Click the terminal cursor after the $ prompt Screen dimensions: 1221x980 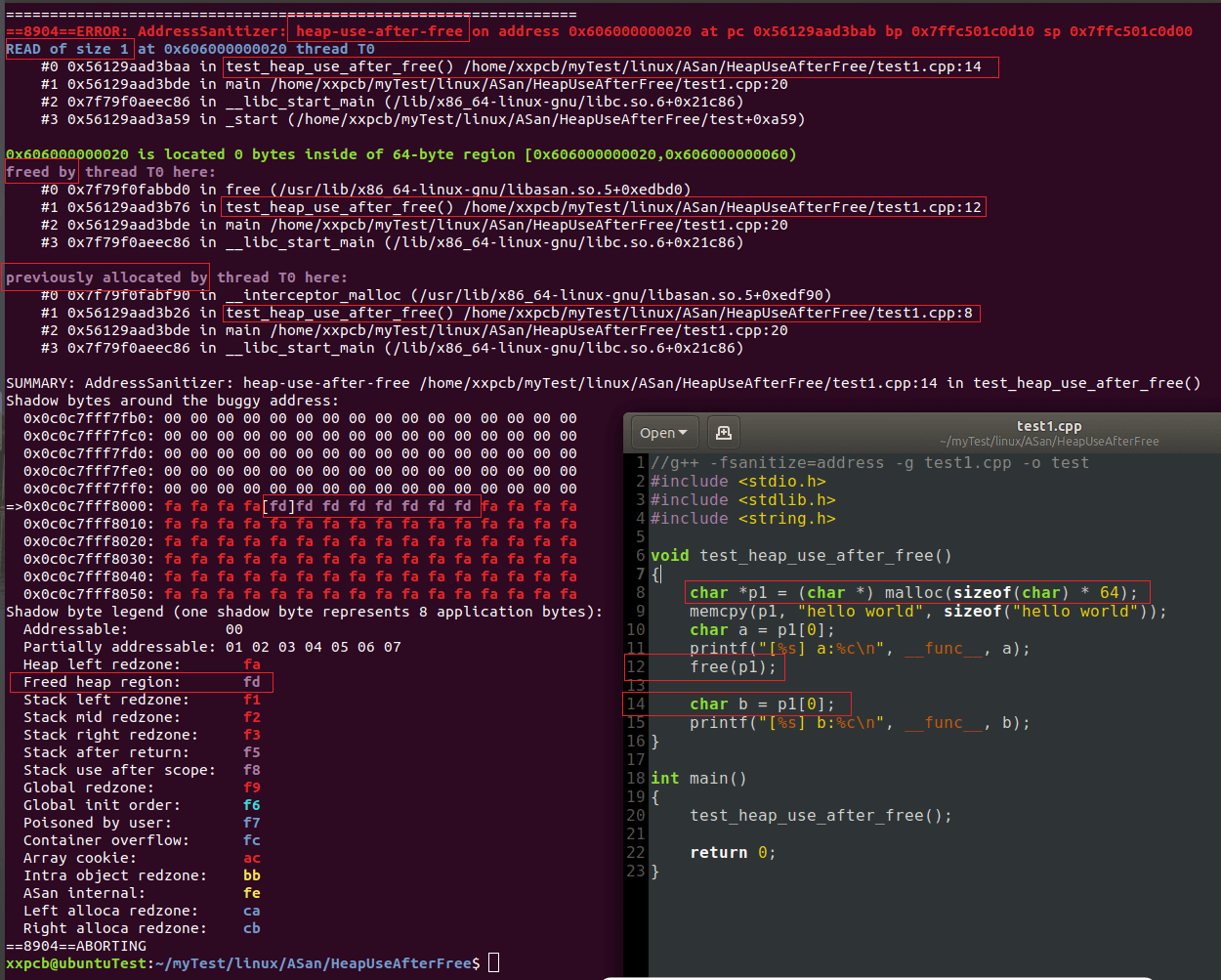click(x=493, y=963)
